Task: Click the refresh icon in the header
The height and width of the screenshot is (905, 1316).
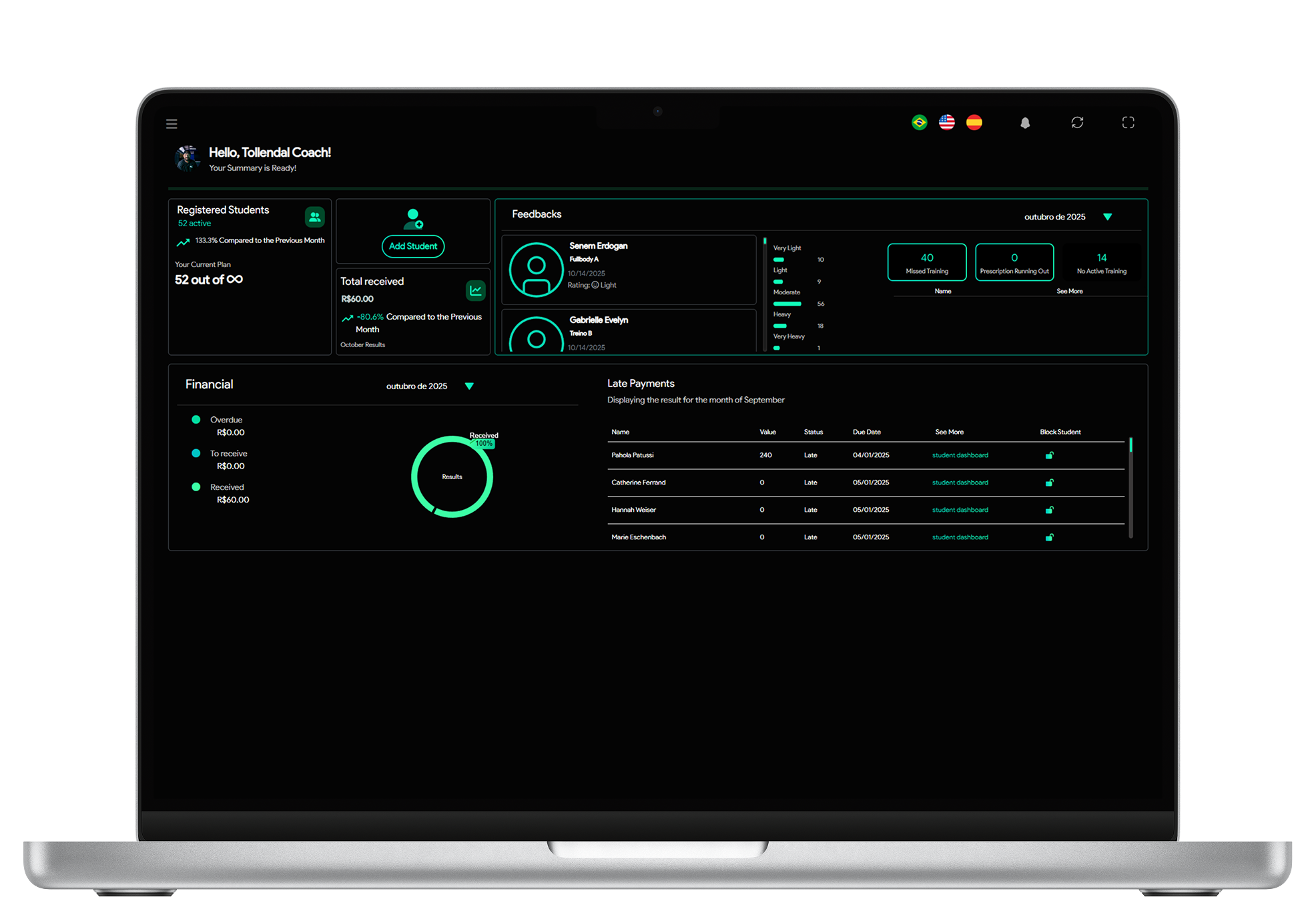Action: coord(1077,122)
